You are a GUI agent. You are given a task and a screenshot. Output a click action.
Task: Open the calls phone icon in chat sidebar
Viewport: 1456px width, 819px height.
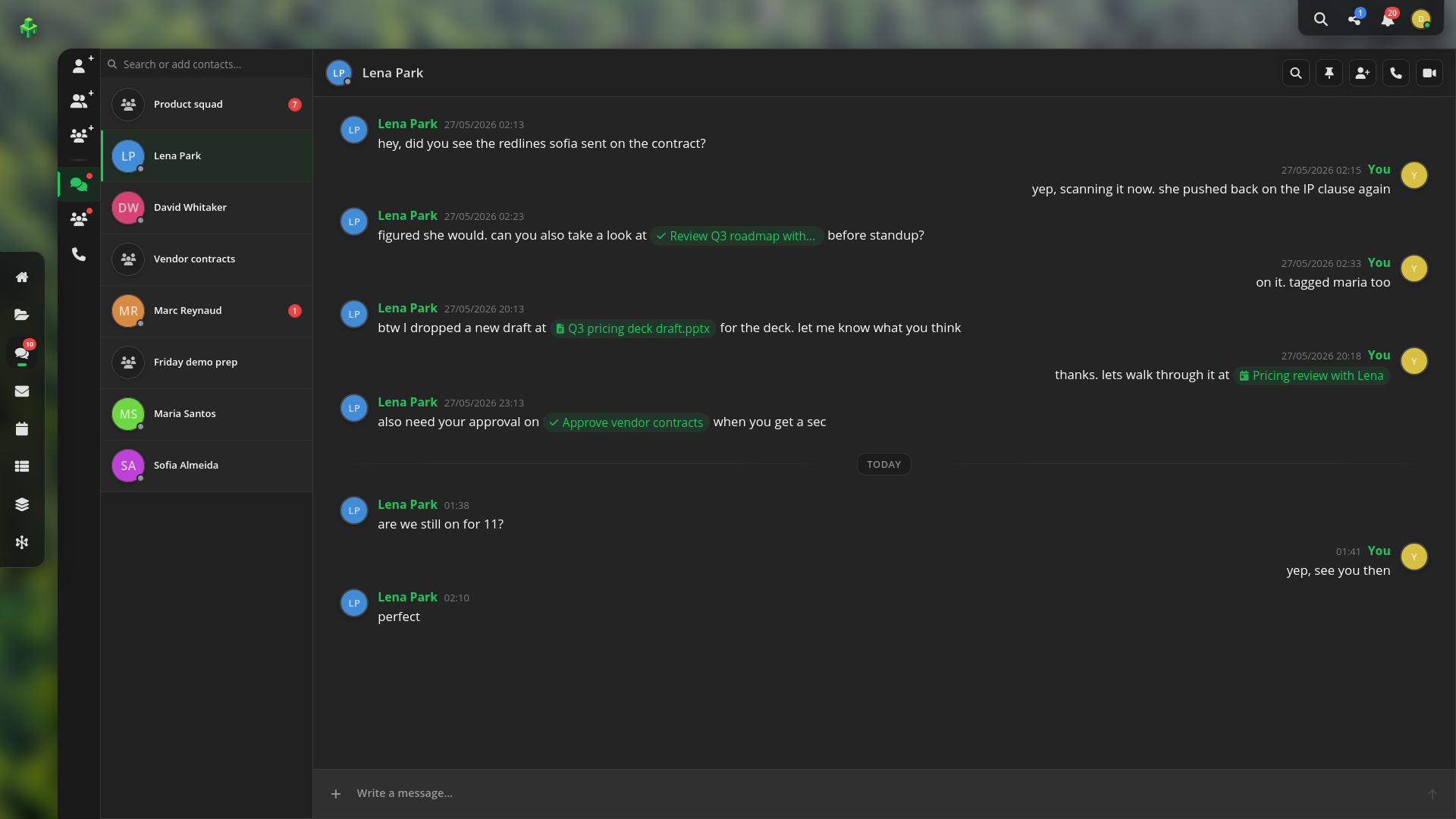[x=79, y=254]
